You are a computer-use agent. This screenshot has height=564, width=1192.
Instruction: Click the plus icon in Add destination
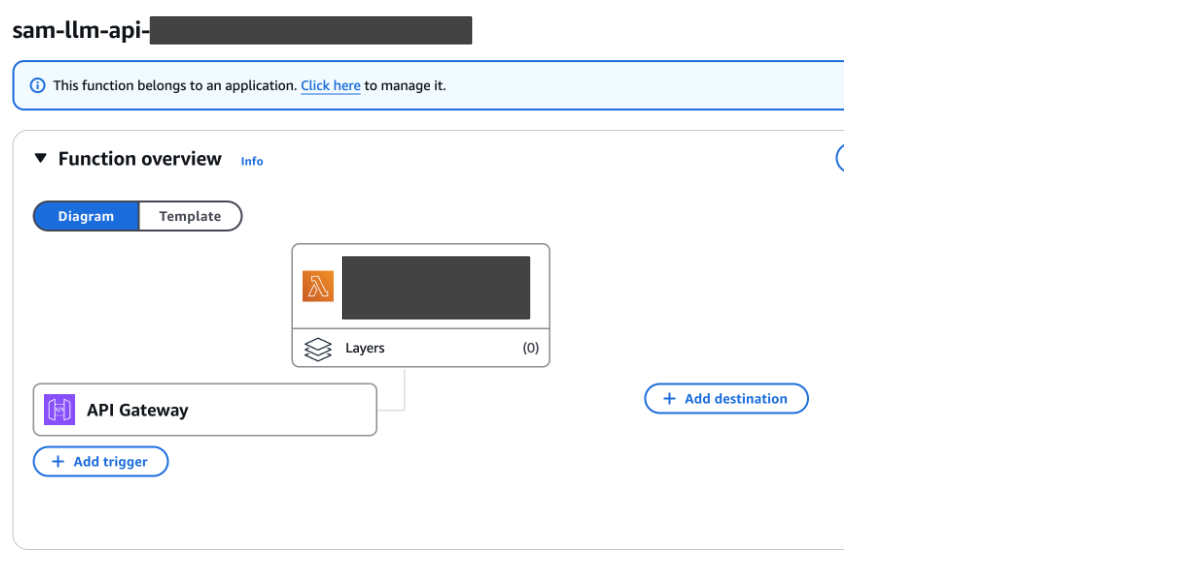tap(669, 399)
